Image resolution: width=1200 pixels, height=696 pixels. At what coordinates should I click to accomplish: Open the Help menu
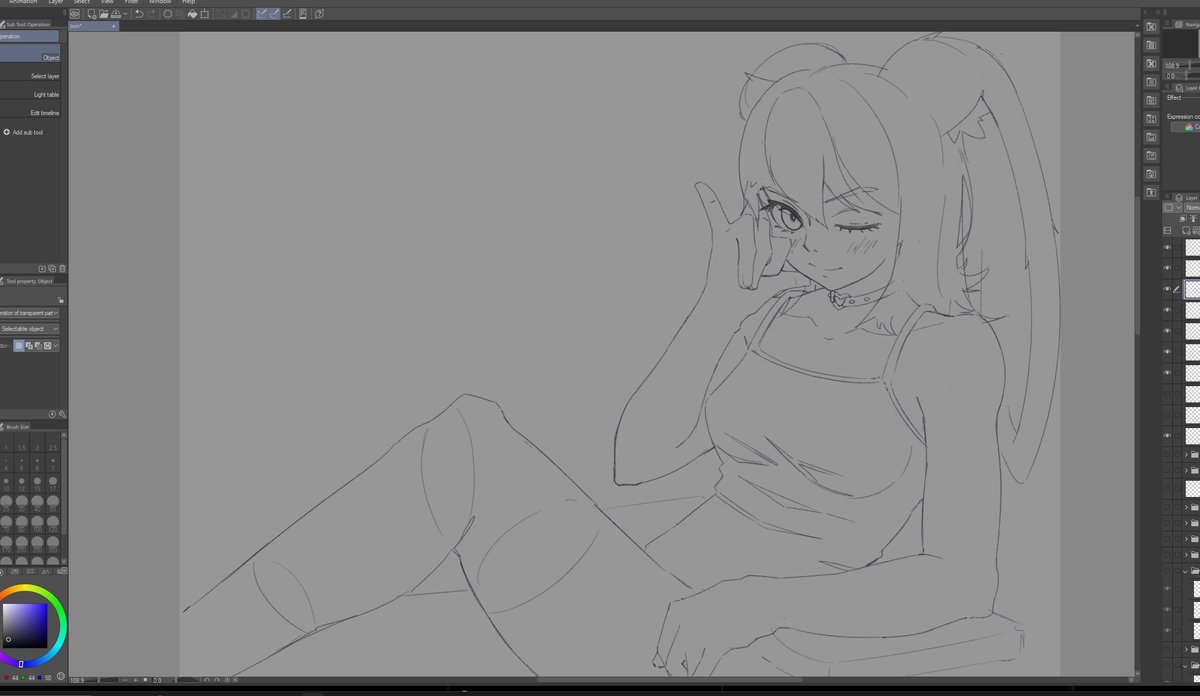[188, 2]
